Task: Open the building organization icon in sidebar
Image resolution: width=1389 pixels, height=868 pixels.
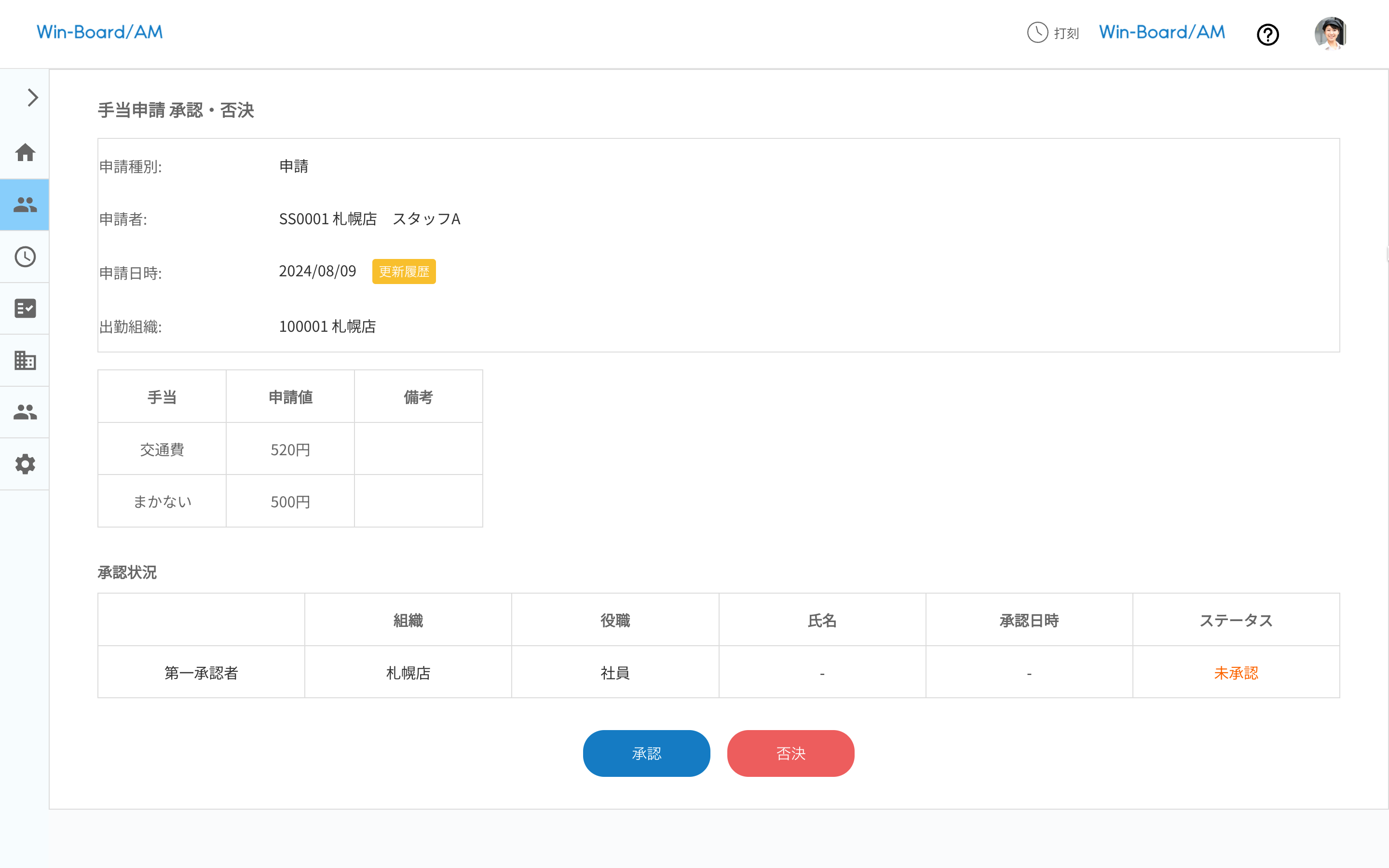Action: click(x=25, y=361)
